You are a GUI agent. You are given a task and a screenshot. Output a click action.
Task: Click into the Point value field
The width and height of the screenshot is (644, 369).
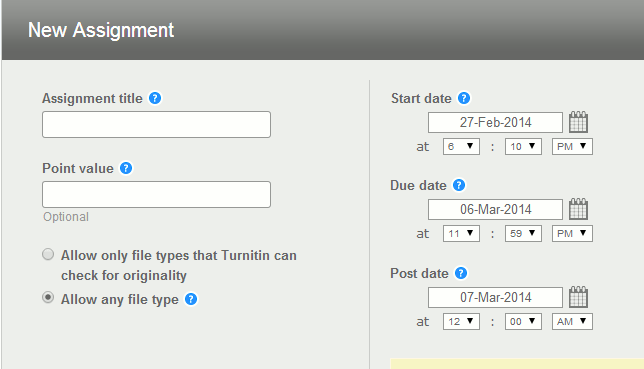pos(156,194)
